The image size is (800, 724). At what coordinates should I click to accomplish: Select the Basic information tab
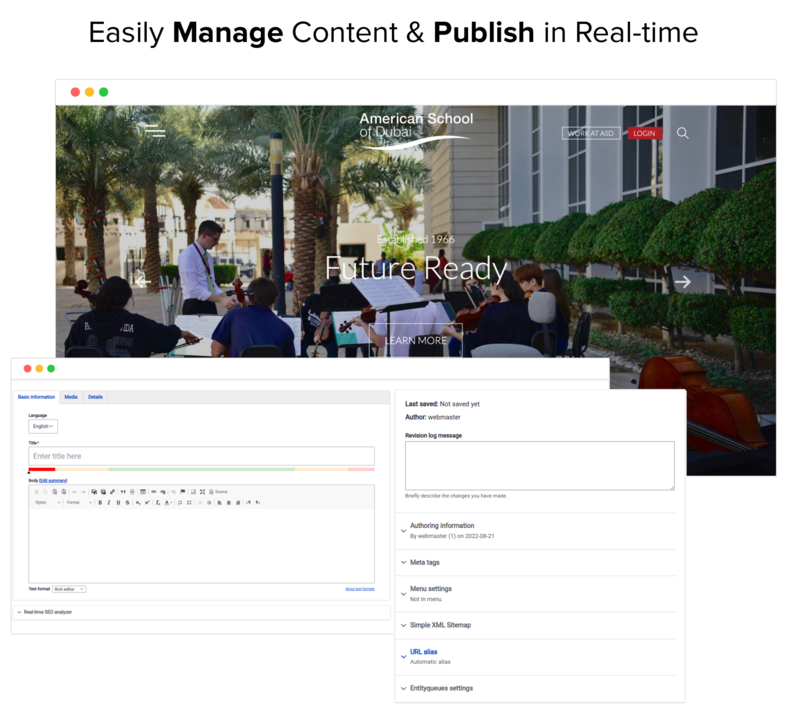pyautogui.click(x=36, y=397)
